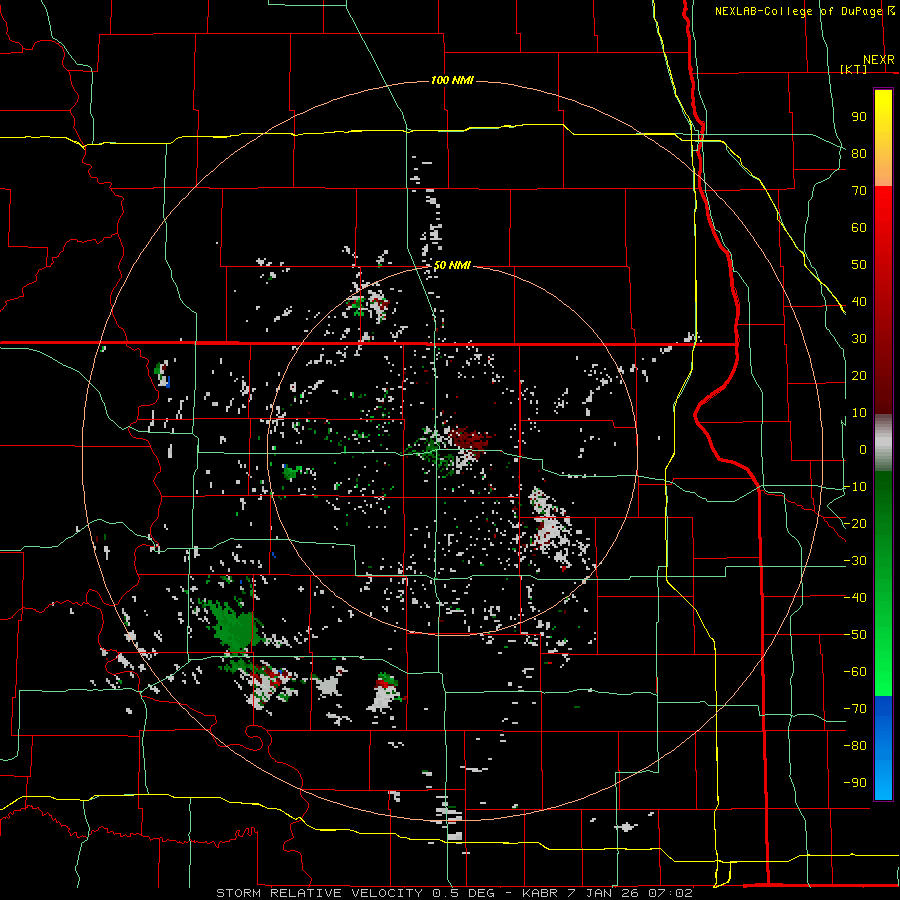The image size is (900, 900).
Task: Click the '90' value on the color scale
Action: pos(859,117)
